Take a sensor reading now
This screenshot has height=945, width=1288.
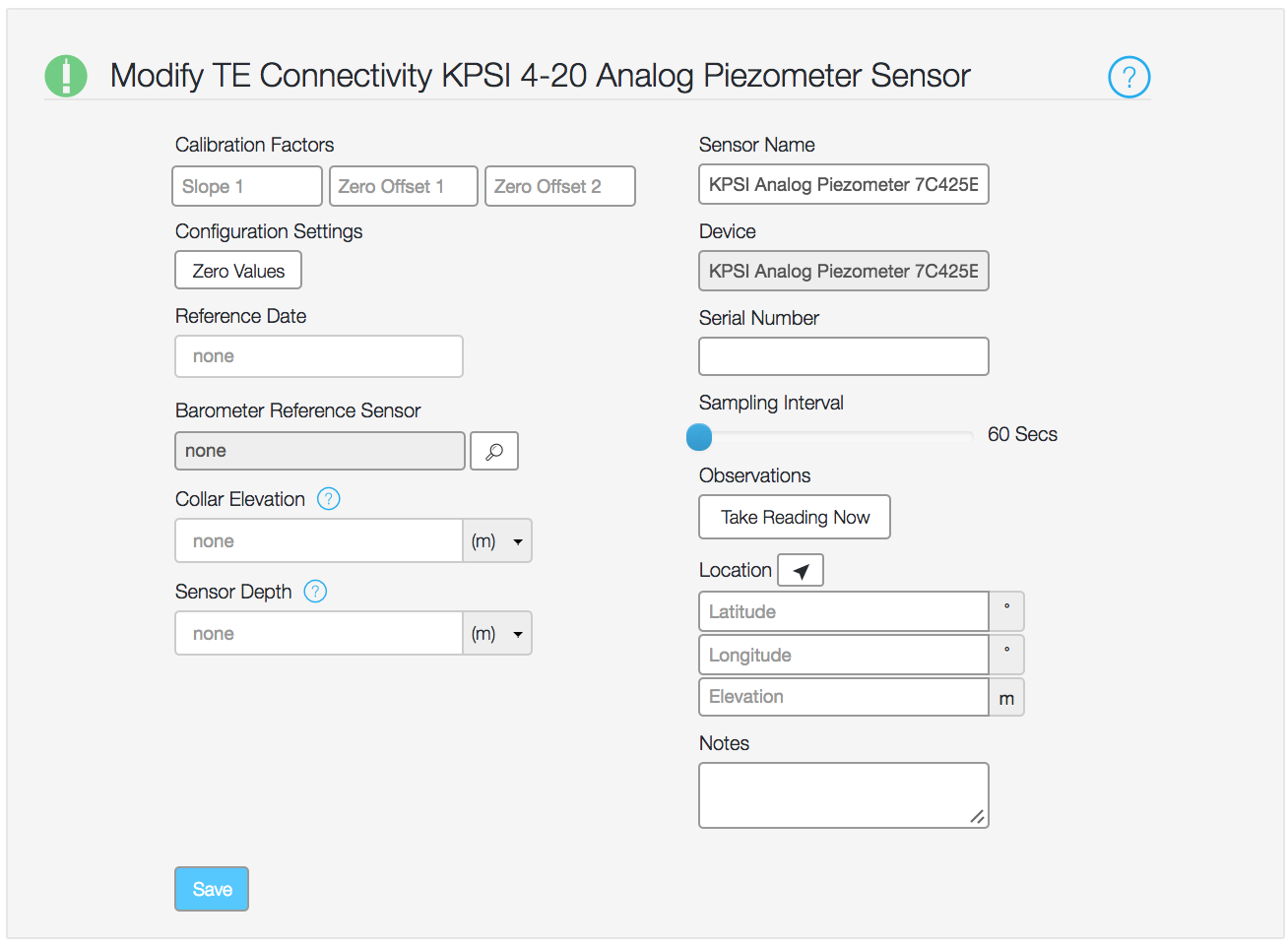(794, 517)
